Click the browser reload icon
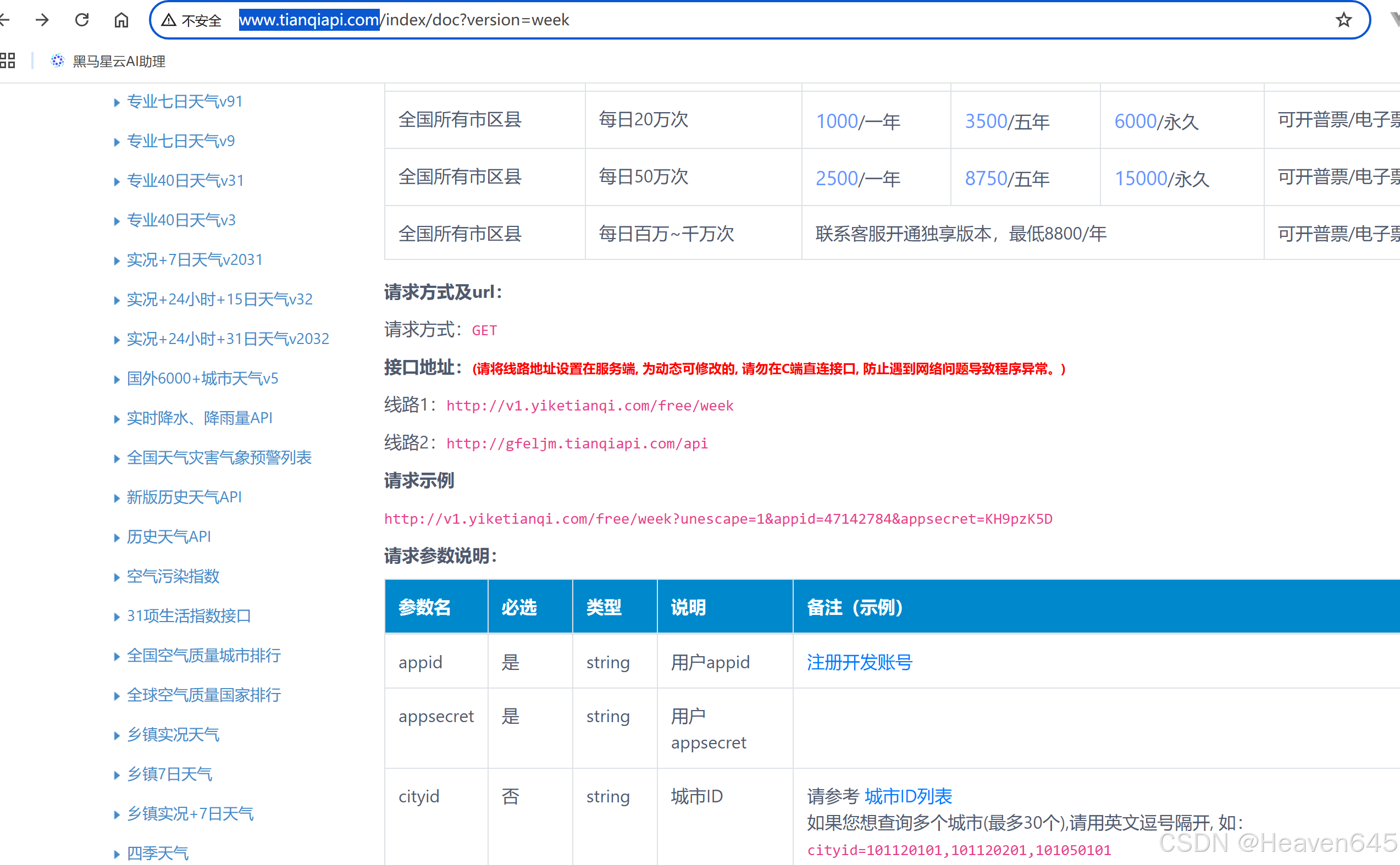1400x865 pixels. point(82,20)
